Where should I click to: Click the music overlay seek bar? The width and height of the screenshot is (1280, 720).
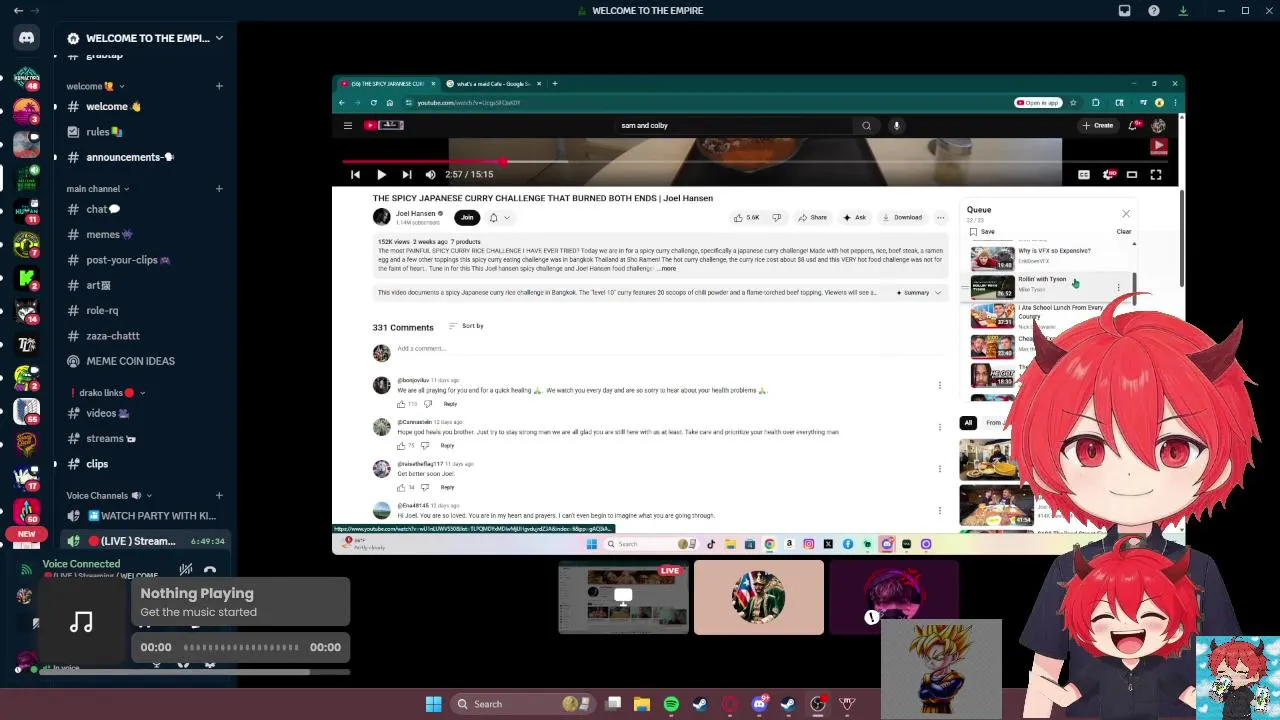(x=240, y=647)
